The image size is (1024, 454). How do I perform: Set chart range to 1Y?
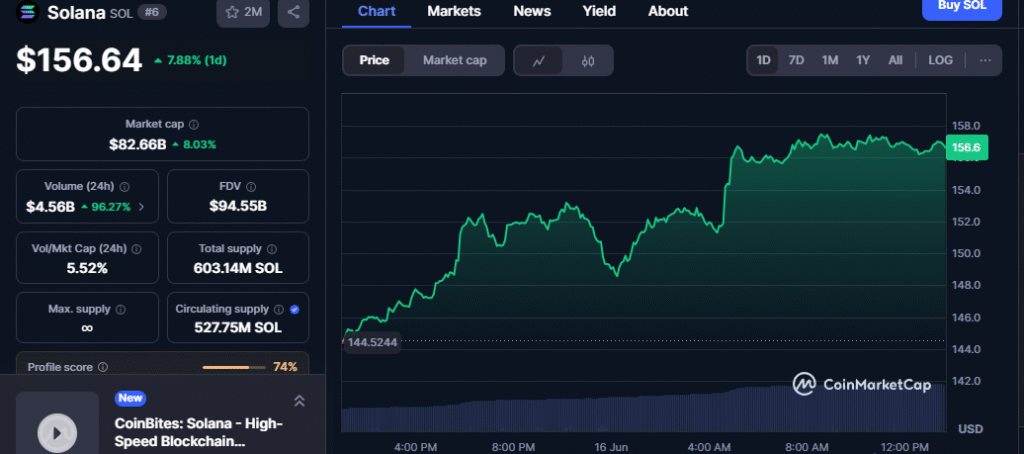pos(863,60)
